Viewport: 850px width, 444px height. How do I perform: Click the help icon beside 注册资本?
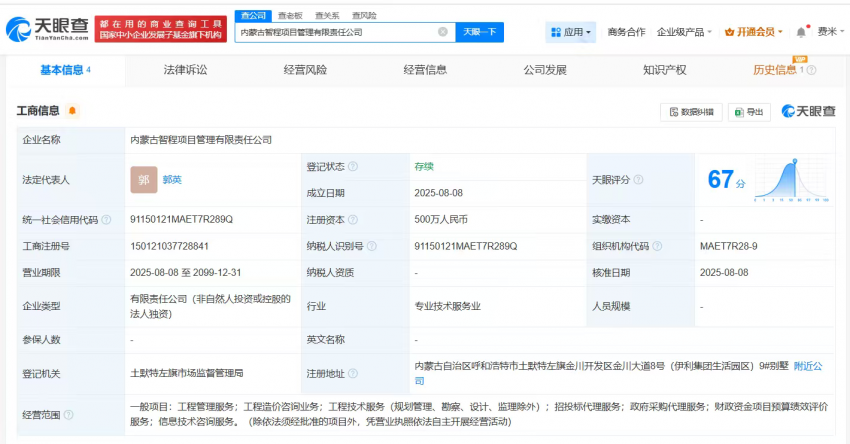(x=352, y=219)
